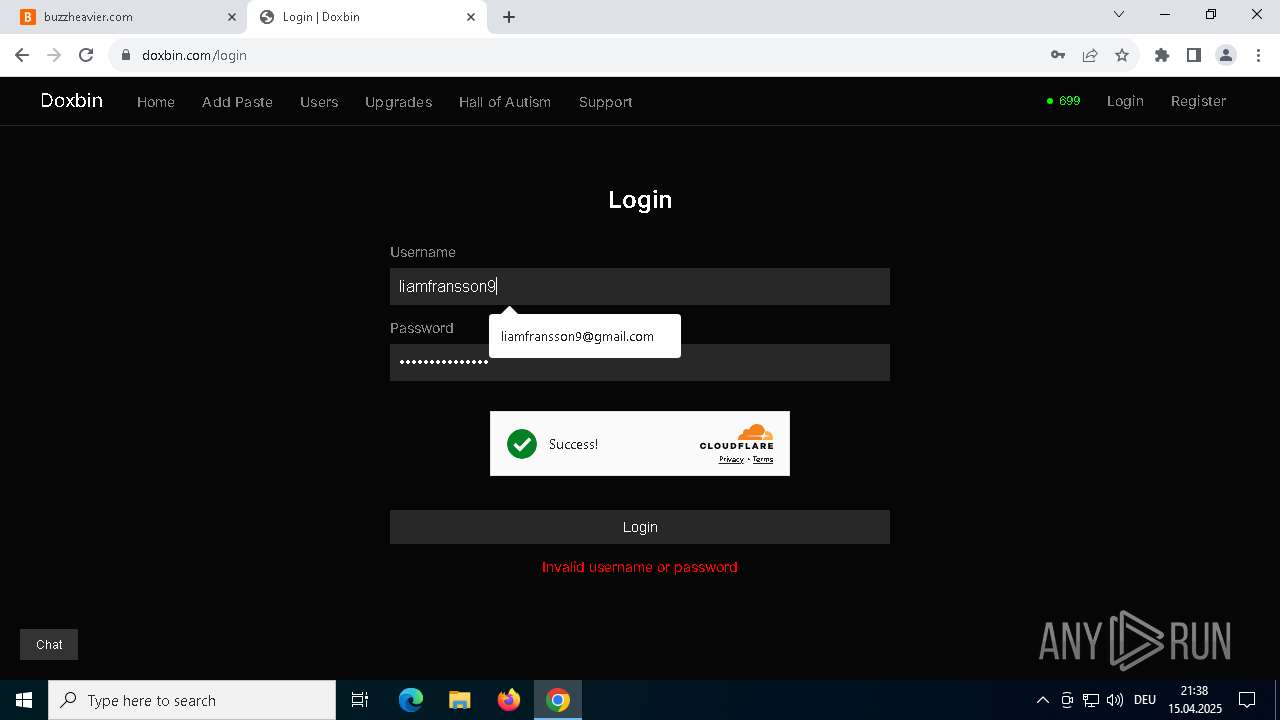The height and width of the screenshot is (720, 1280).
Task: Go back using browser back arrow
Action: coord(22,55)
